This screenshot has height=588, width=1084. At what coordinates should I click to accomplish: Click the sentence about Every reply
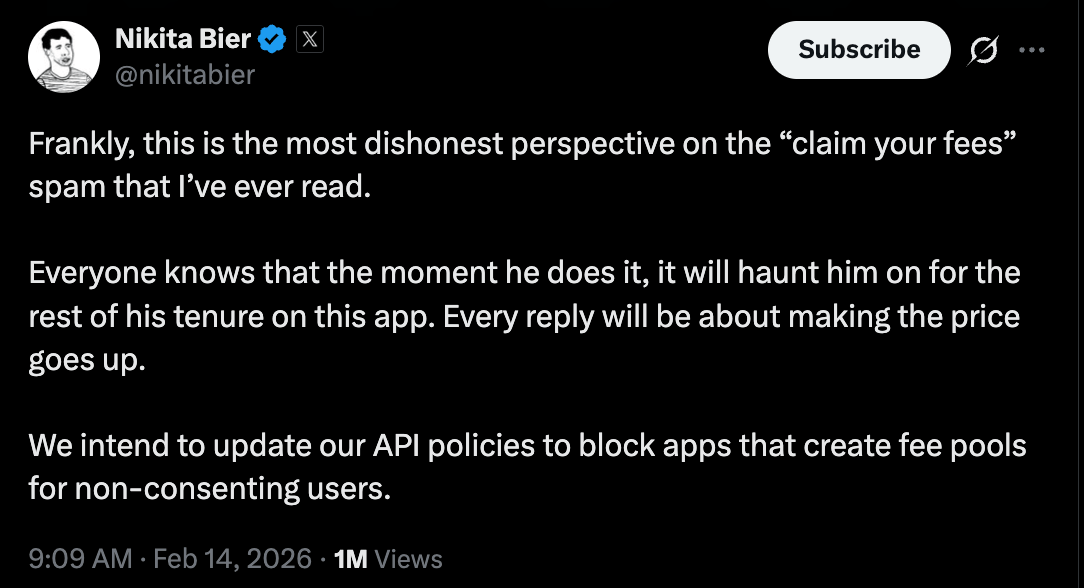(730, 318)
